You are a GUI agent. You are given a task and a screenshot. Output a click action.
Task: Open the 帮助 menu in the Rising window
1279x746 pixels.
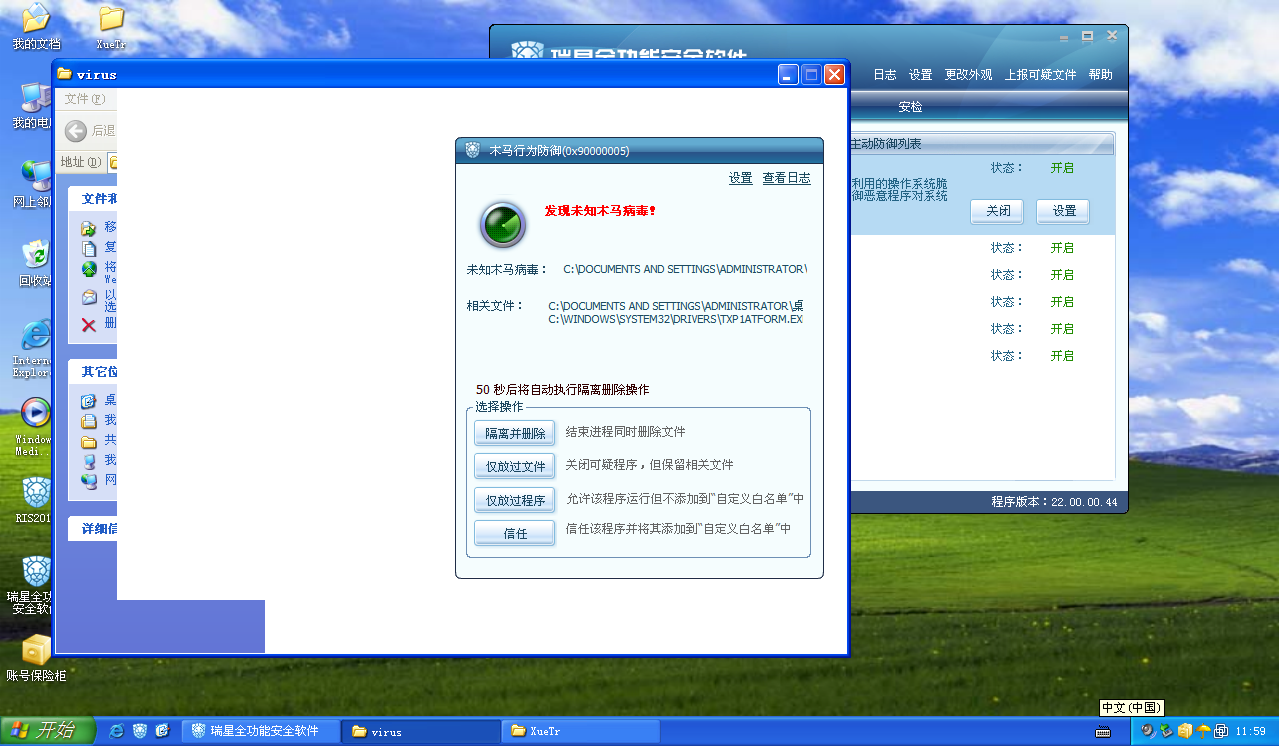coord(1100,75)
